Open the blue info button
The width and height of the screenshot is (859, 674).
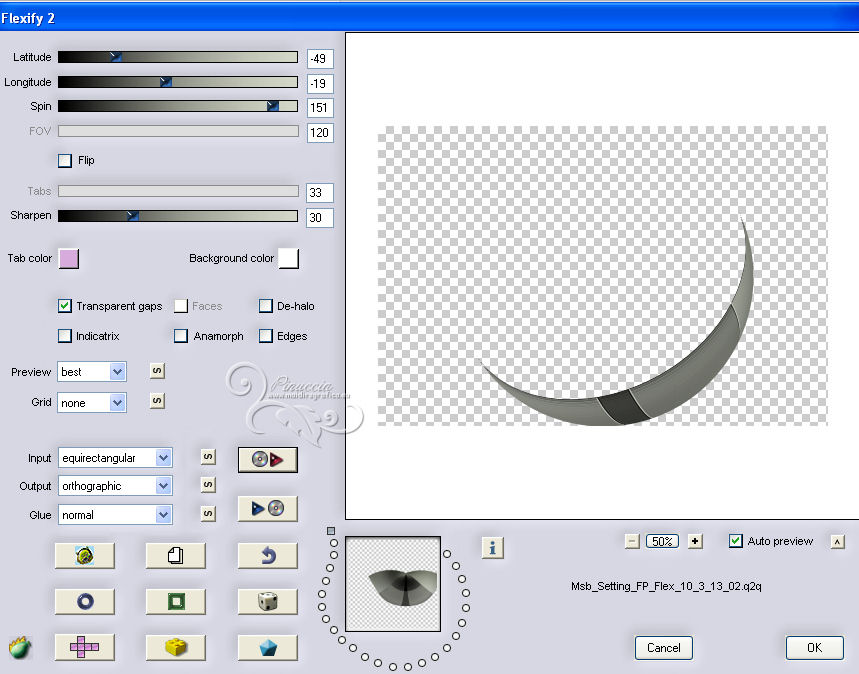pos(493,547)
